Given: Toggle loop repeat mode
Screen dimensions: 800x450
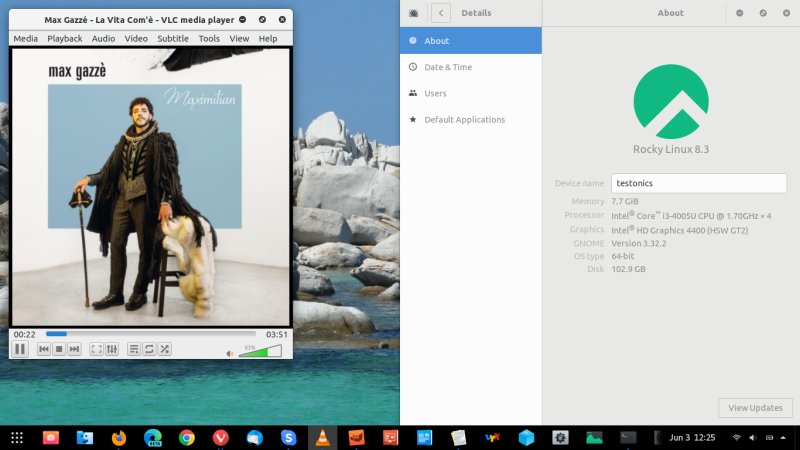Looking at the screenshot, I should [x=149, y=349].
